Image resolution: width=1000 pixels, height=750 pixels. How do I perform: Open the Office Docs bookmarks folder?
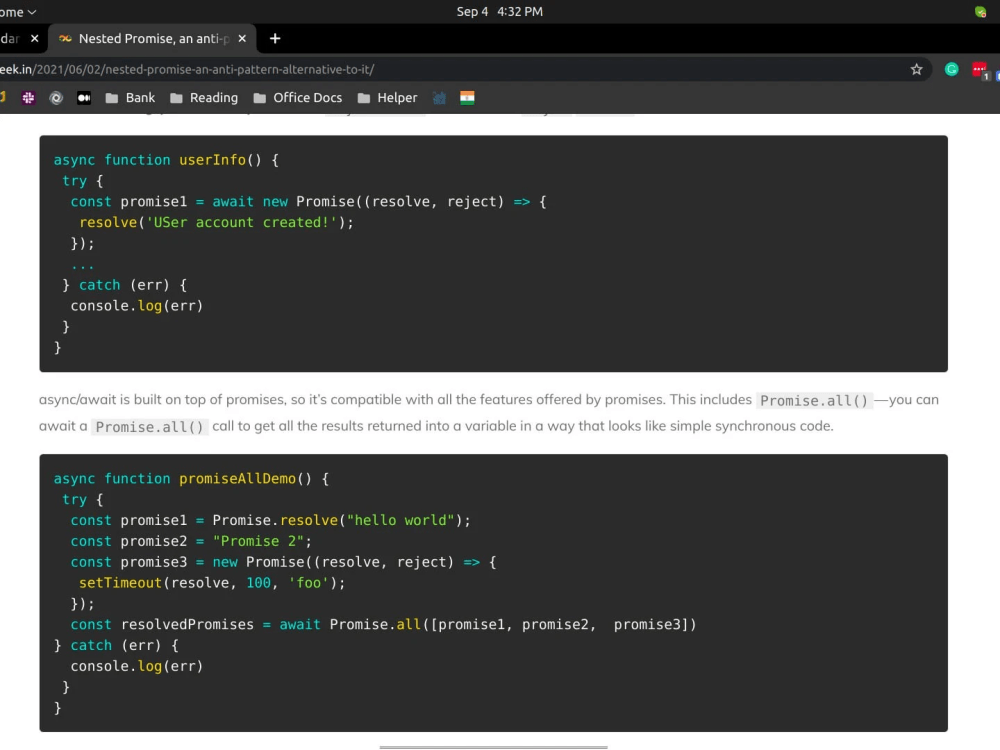[305, 97]
